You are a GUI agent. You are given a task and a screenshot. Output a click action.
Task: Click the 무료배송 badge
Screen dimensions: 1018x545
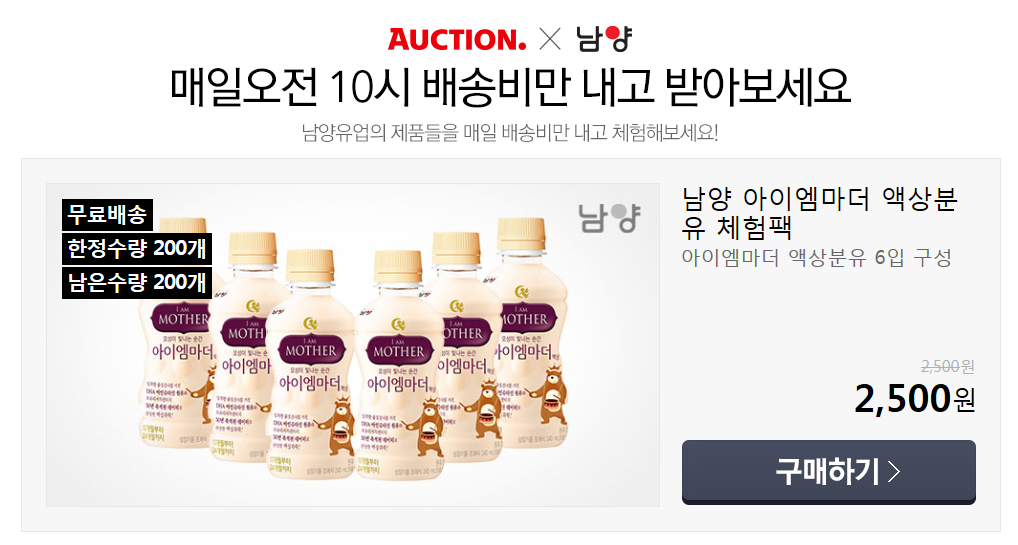coord(108,215)
